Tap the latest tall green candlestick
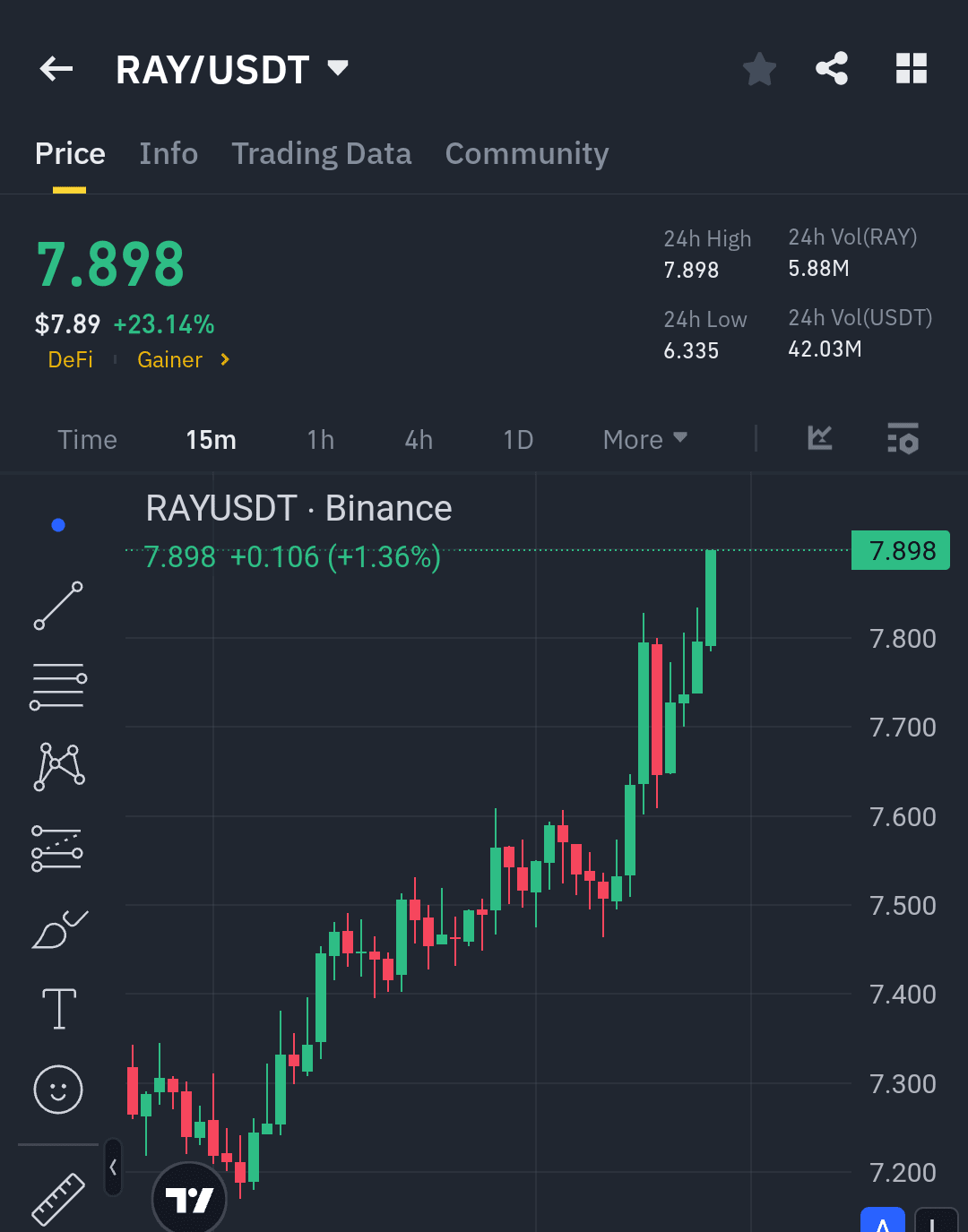968x1232 pixels. (711, 598)
